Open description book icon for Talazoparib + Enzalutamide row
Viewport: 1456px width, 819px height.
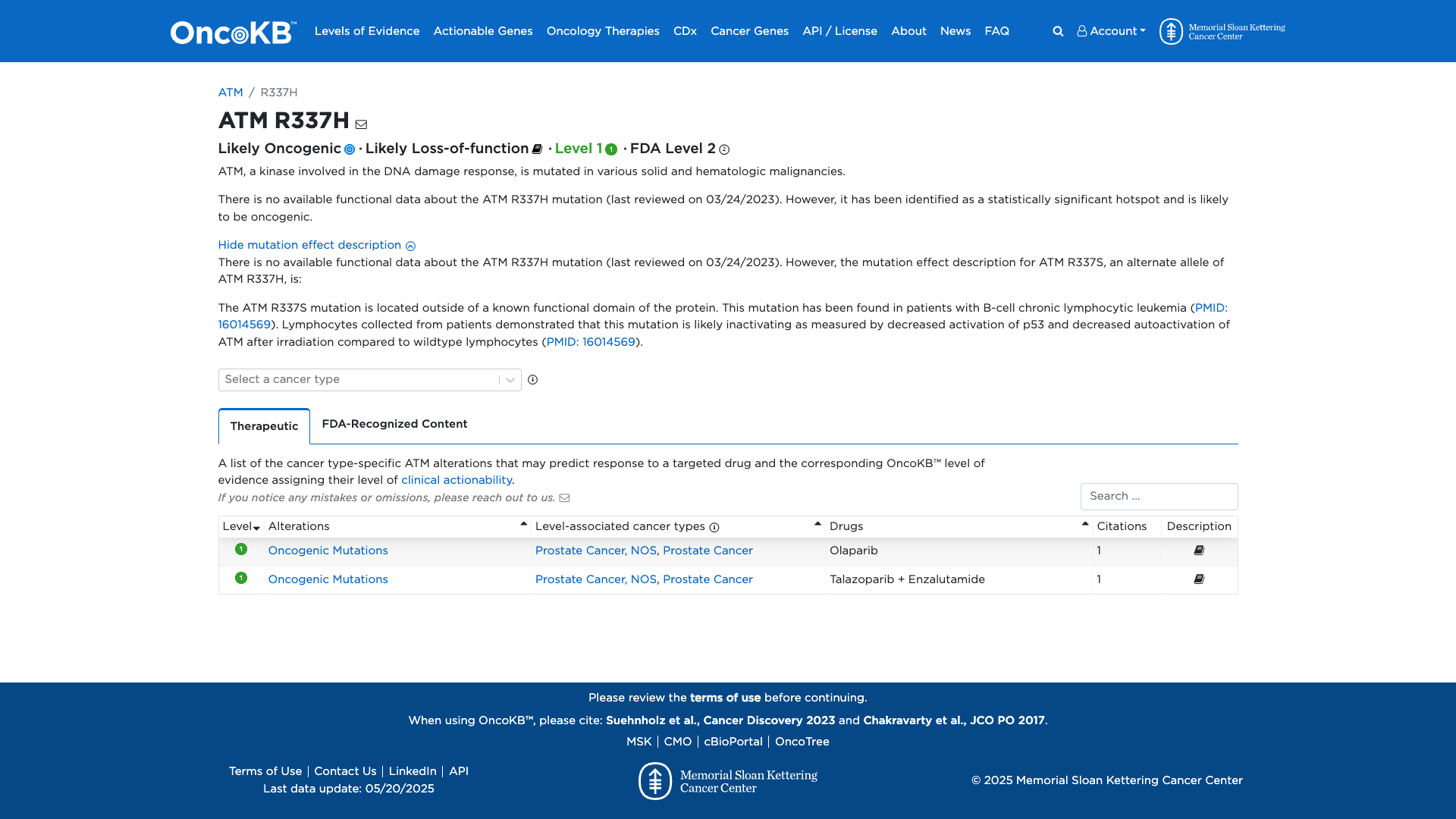[1199, 579]
